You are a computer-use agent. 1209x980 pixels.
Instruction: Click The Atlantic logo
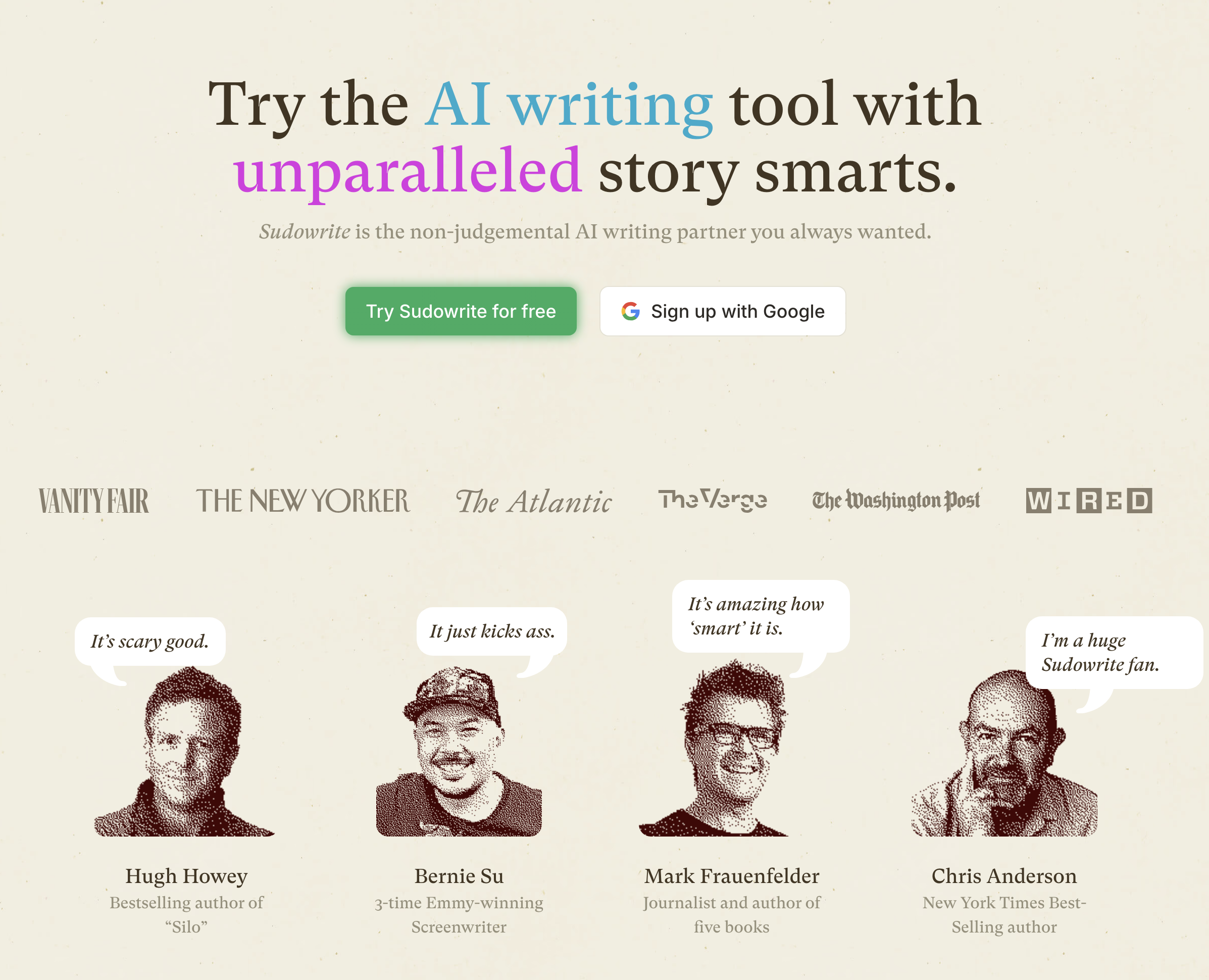pyautogui.click(x=533, y=502)
